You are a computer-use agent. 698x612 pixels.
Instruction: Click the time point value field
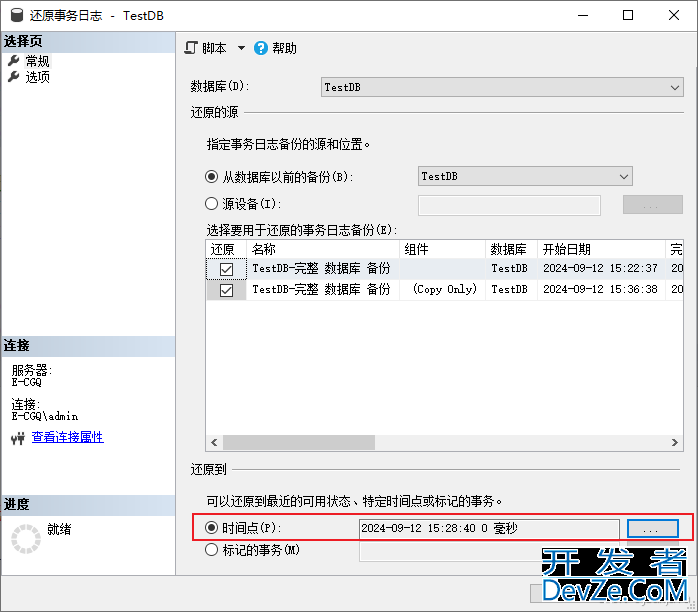(489, 529)
